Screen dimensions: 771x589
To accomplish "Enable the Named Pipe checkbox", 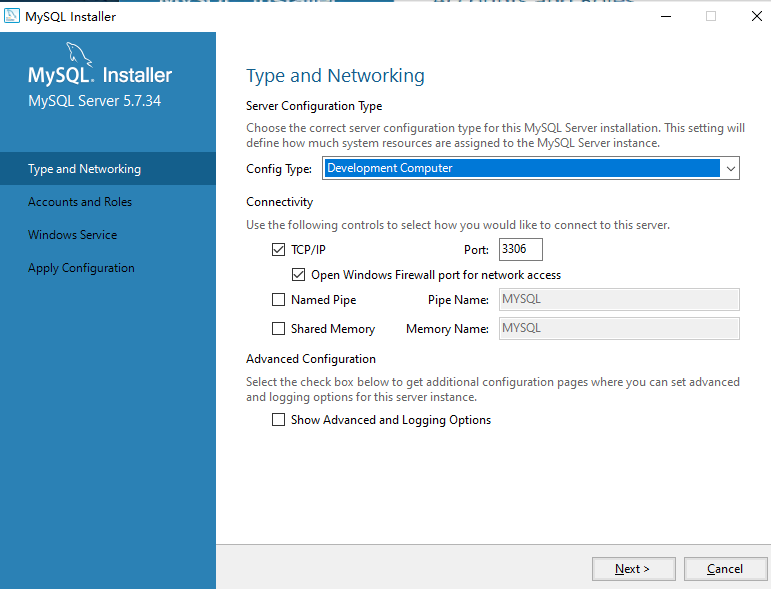I will pyautogui.click(x=278, y=299).
